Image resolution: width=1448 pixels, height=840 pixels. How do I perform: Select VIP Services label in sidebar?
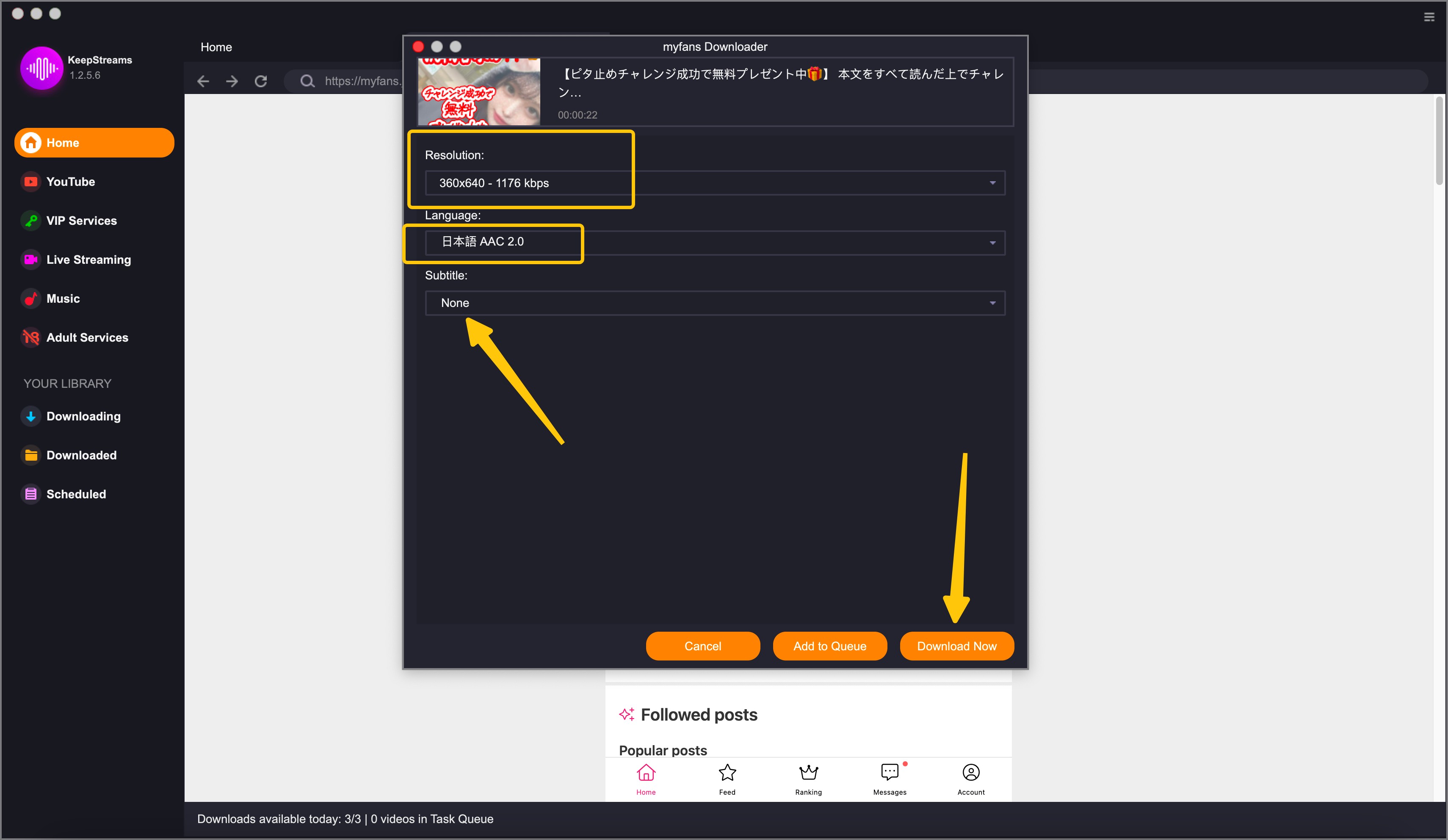tap(82, 221)
